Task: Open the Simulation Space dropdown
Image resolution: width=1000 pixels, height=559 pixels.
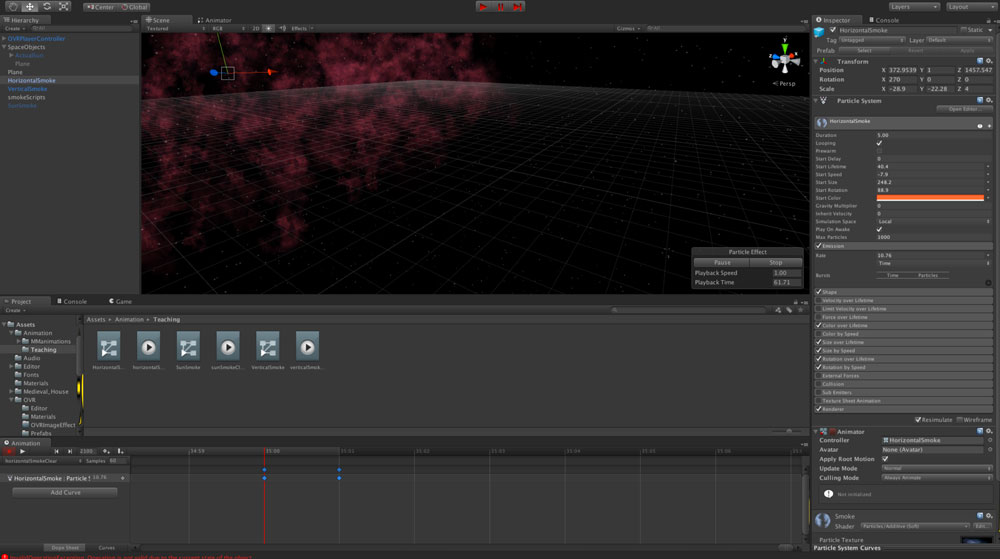Action: point(932,221)
